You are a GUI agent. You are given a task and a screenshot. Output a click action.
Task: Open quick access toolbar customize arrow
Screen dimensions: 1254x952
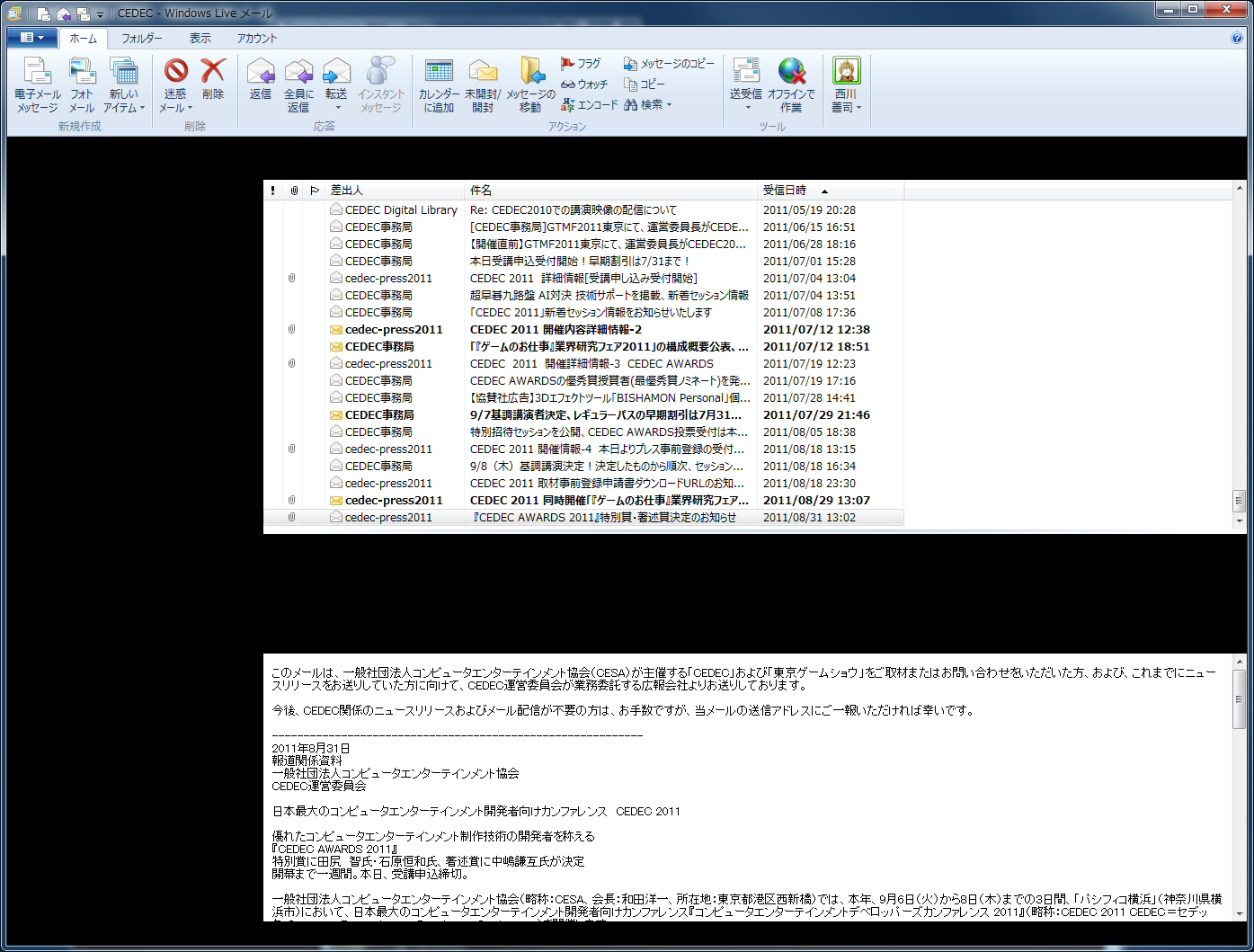click(100, 13)
